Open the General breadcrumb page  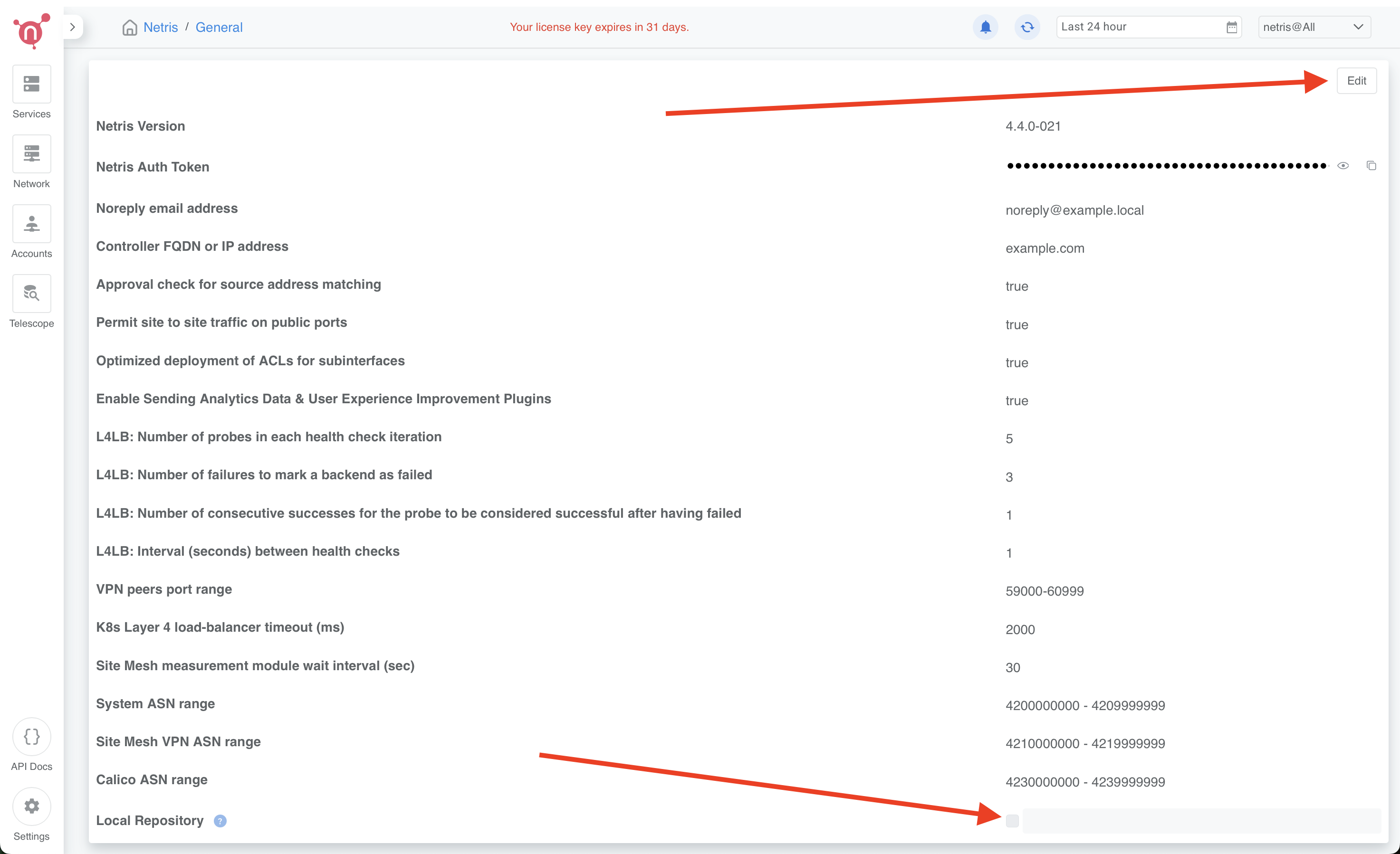coord(220,27)
